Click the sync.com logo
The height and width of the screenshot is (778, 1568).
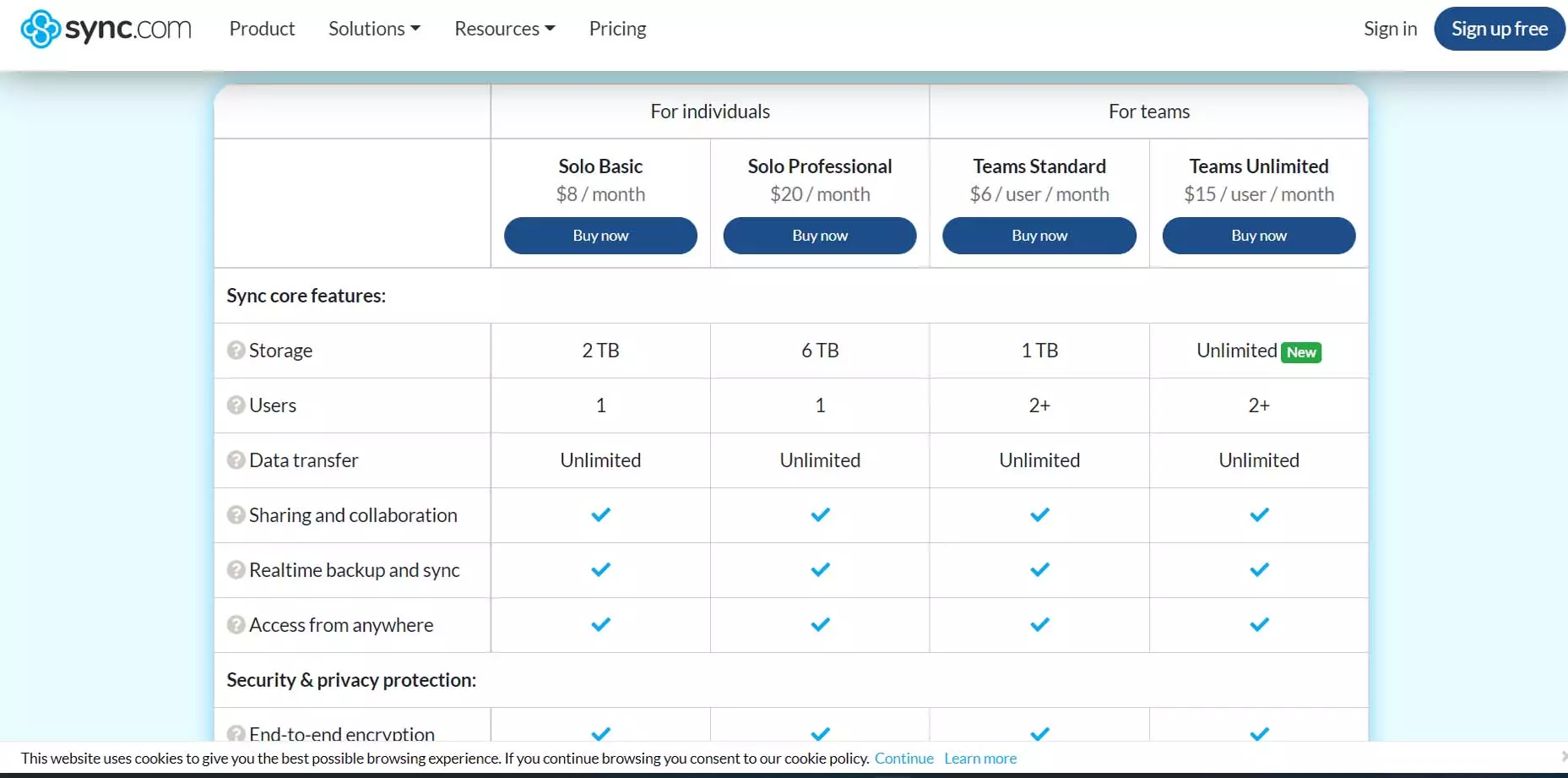(x=106, y=29)
